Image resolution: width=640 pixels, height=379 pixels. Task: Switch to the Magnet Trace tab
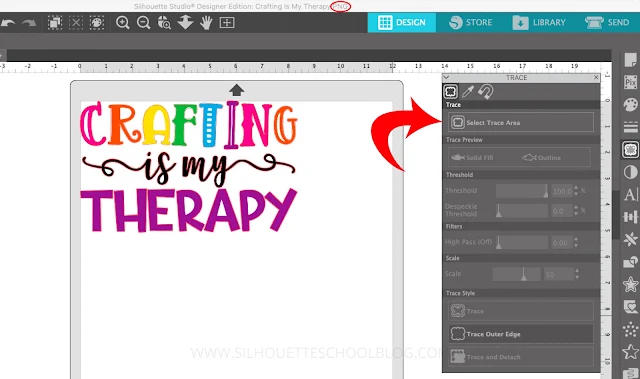[485, 91]
